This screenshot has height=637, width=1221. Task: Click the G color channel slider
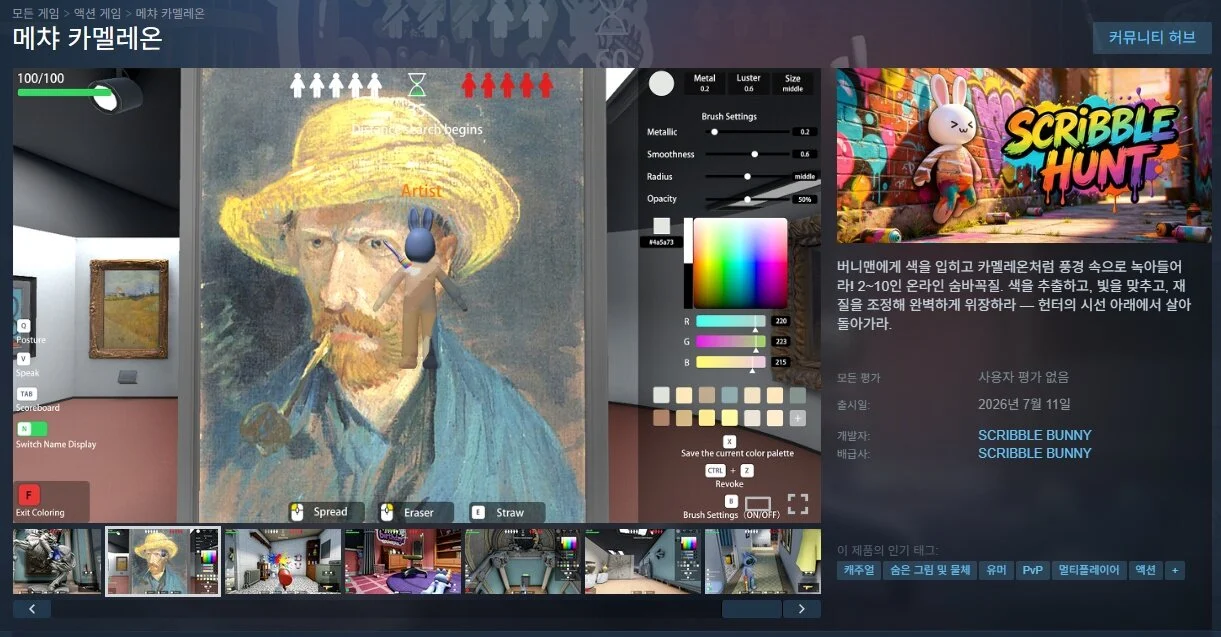(x=731, y=342)
